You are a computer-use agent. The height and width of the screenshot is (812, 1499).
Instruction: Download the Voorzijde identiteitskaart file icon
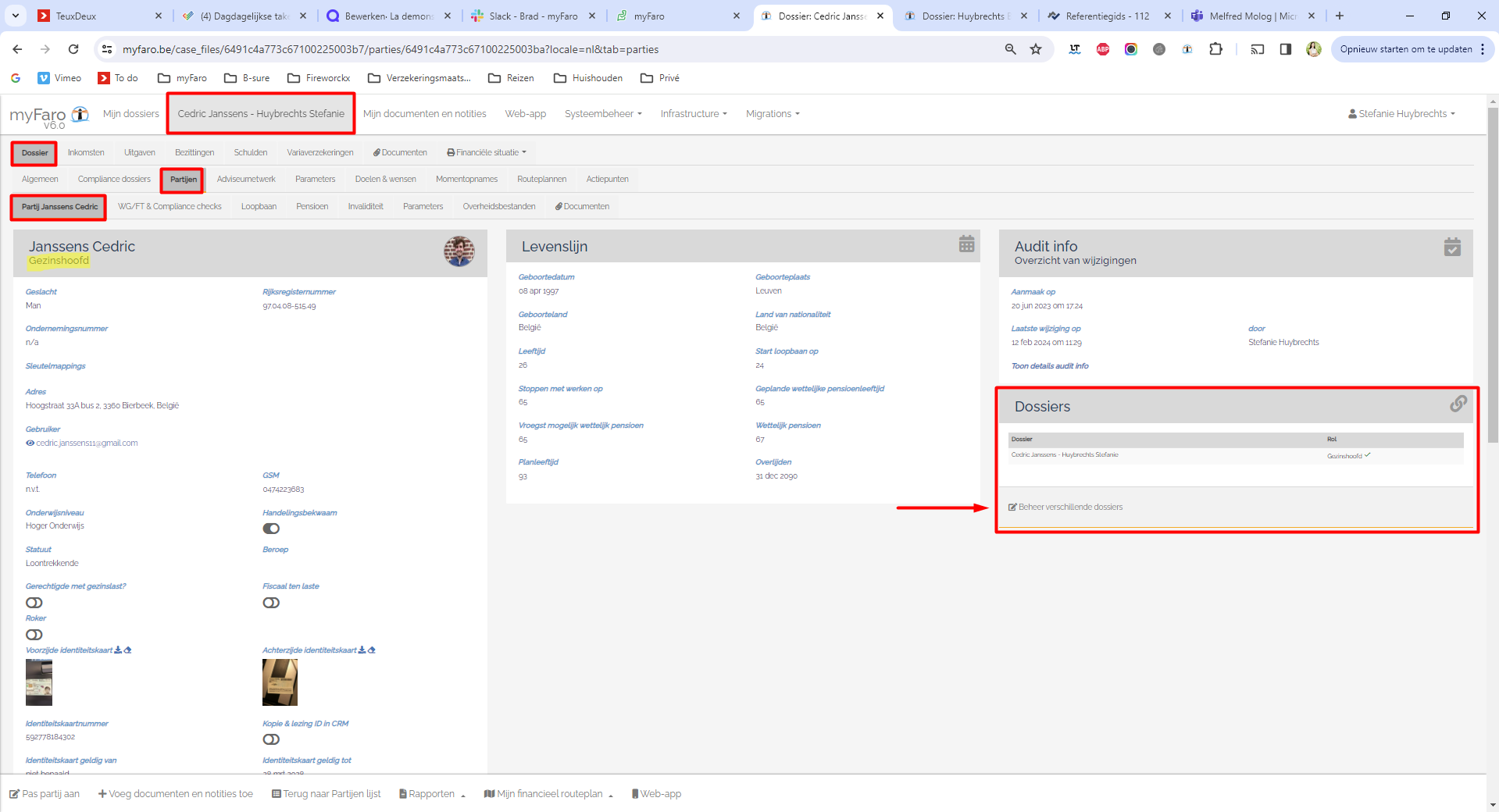point(118,650)
